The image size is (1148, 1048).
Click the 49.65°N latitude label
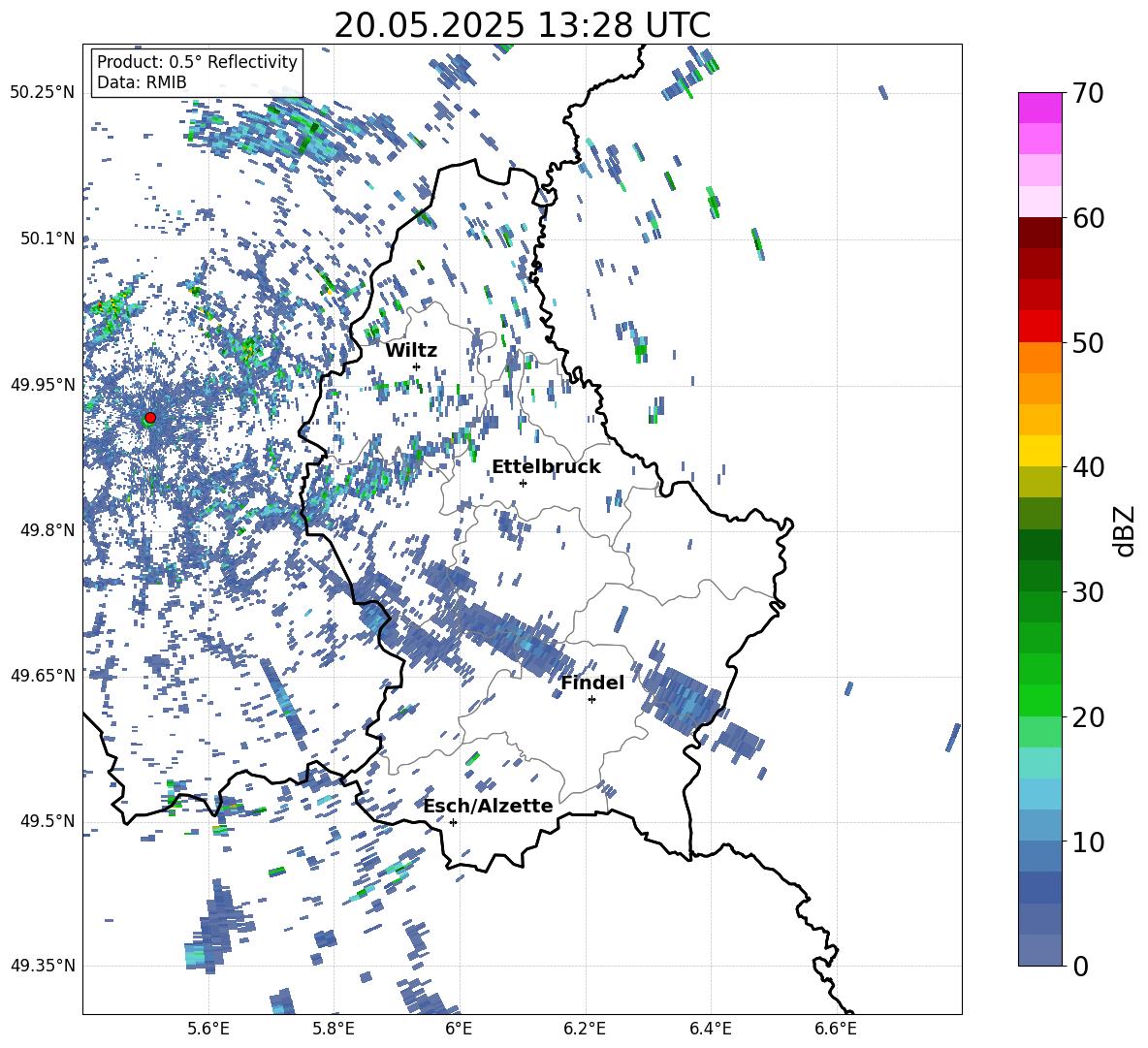(x=43, y=675)
